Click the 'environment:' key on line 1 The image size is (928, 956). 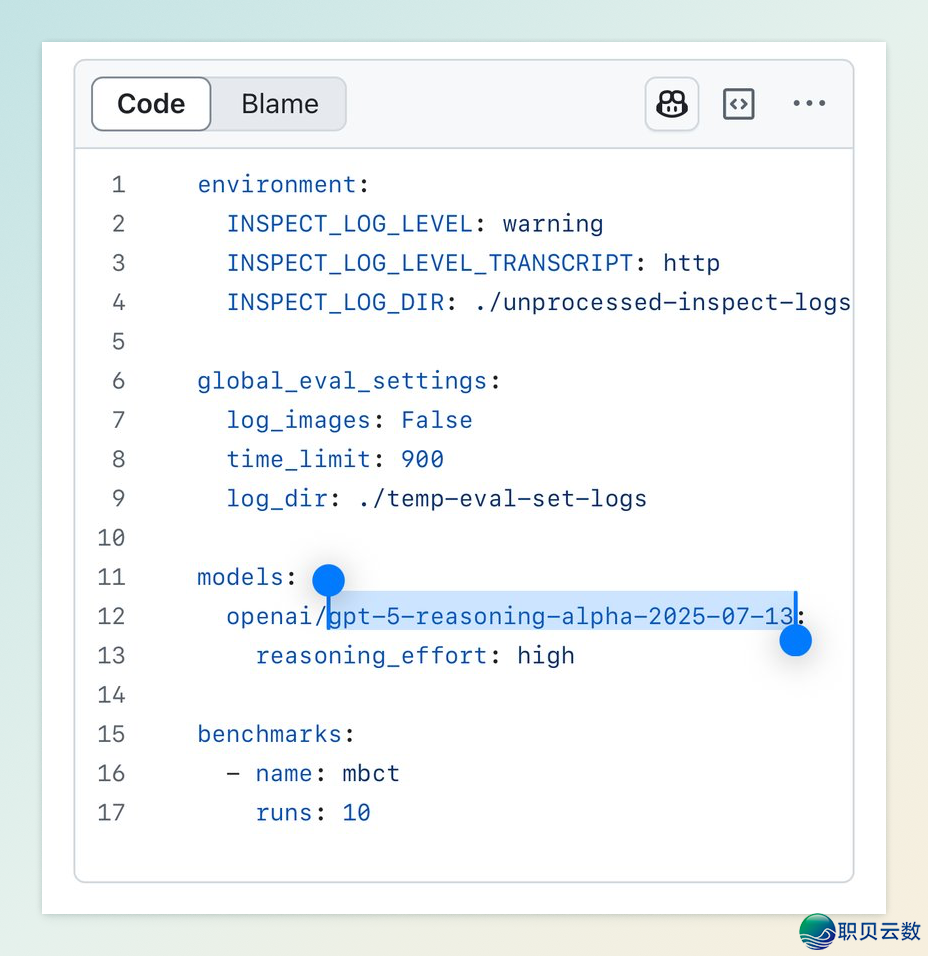pos(284,184)
